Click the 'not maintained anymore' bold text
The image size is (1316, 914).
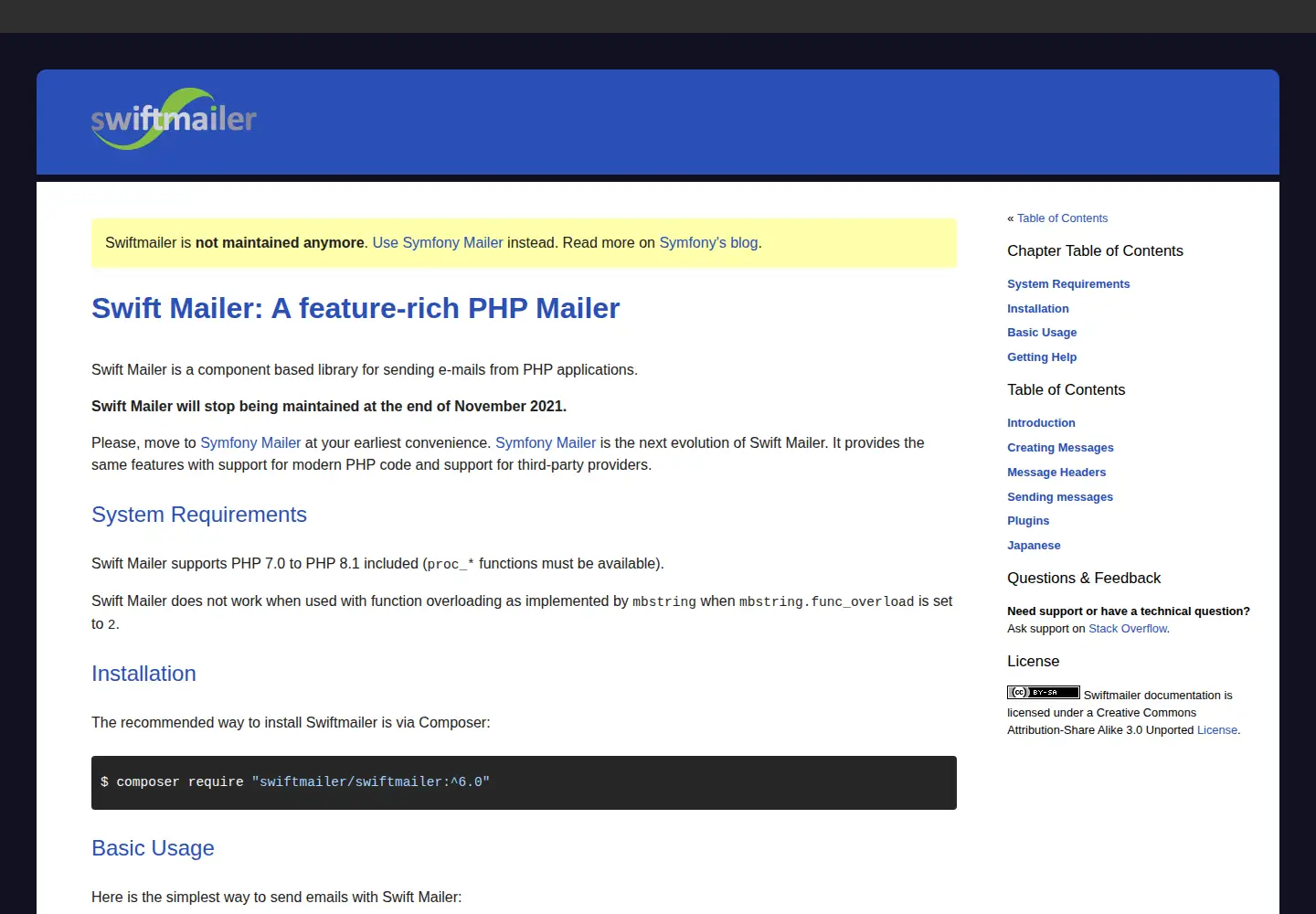280,242
